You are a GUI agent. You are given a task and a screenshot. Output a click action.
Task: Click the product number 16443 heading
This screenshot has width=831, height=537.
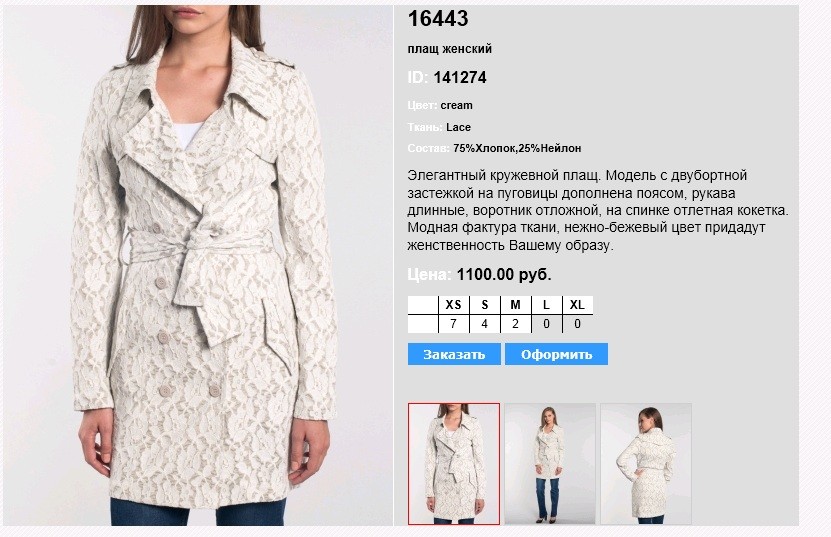click(x=438, y=19)
